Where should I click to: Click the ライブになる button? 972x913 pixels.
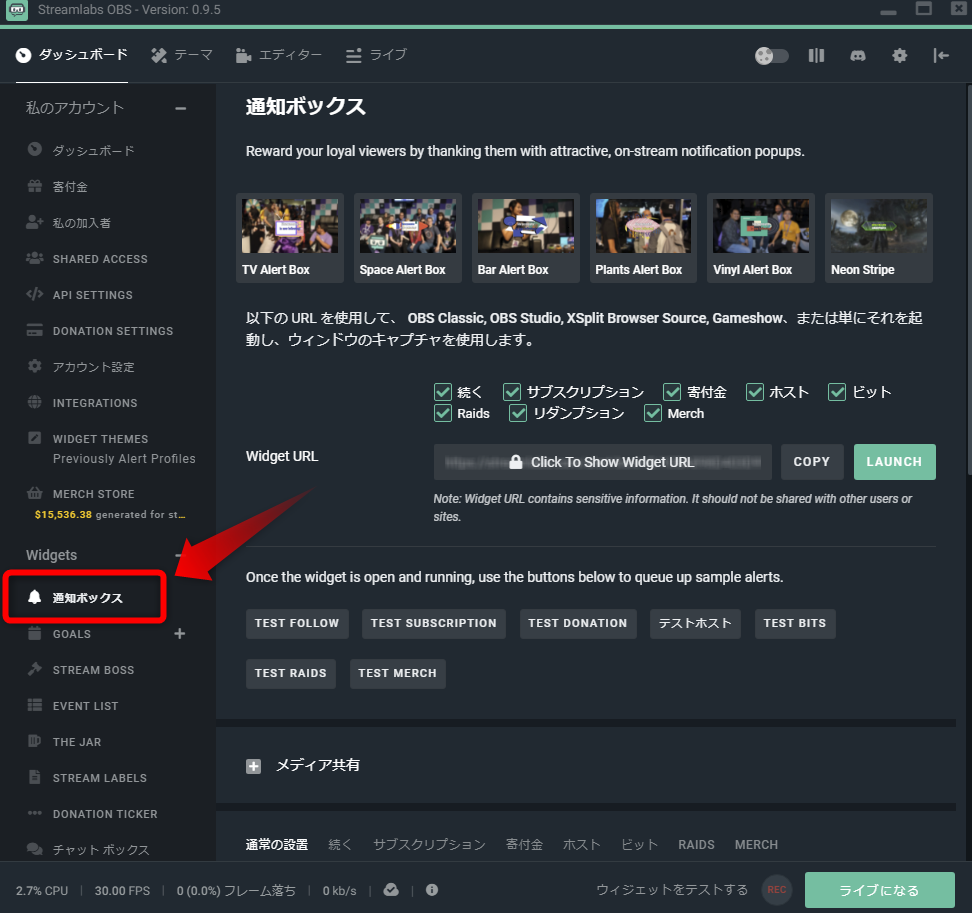tap(879, 890)
